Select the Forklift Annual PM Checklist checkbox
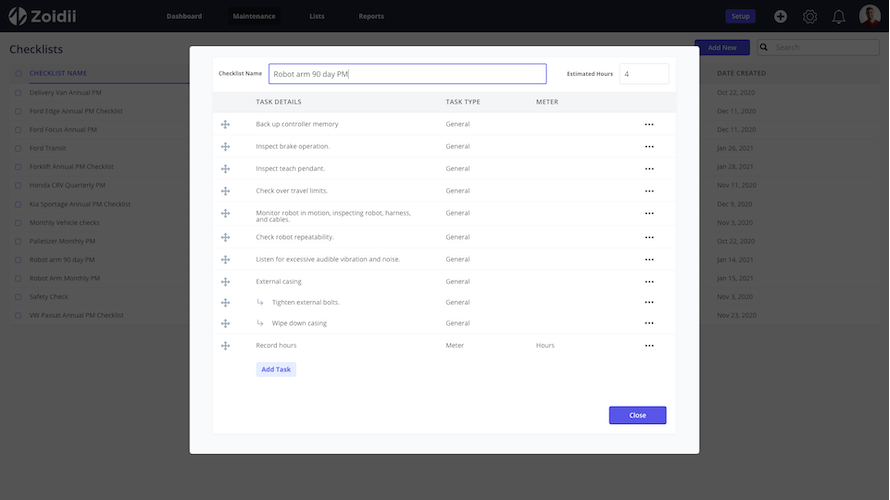This screenshot has height=500, width=890. 18,166
